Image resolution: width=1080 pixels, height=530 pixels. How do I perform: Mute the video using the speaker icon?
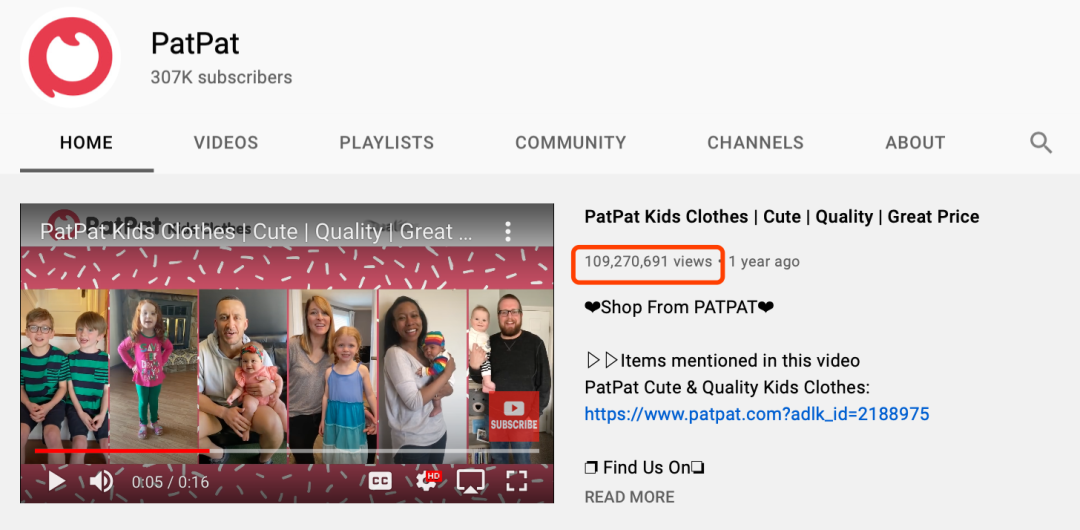[x=101, y=481]
